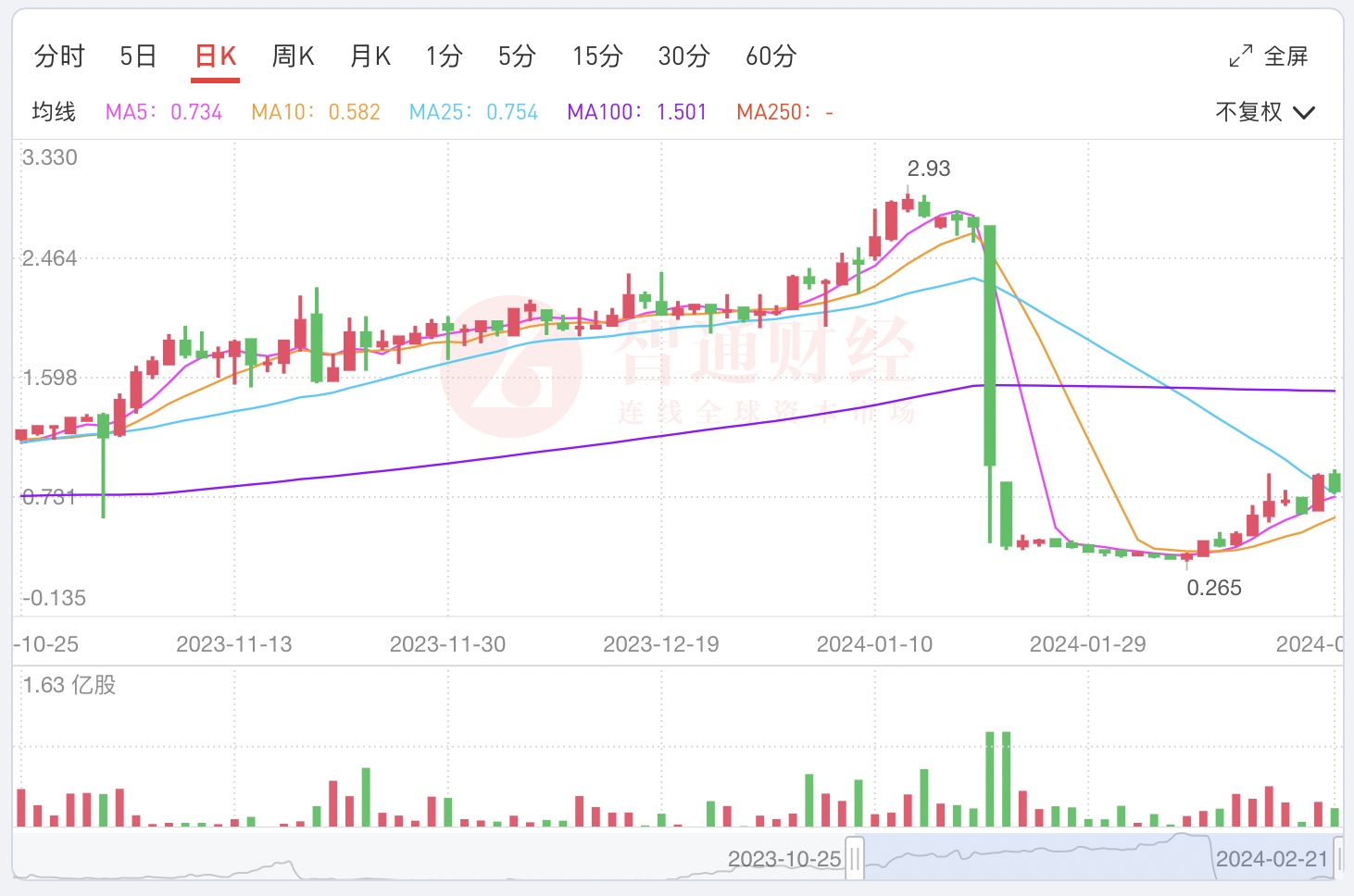Viewport: 1354px width, 896px height.
Task: Open the 日K daily candlestick tab
Action: click(217, 56)
